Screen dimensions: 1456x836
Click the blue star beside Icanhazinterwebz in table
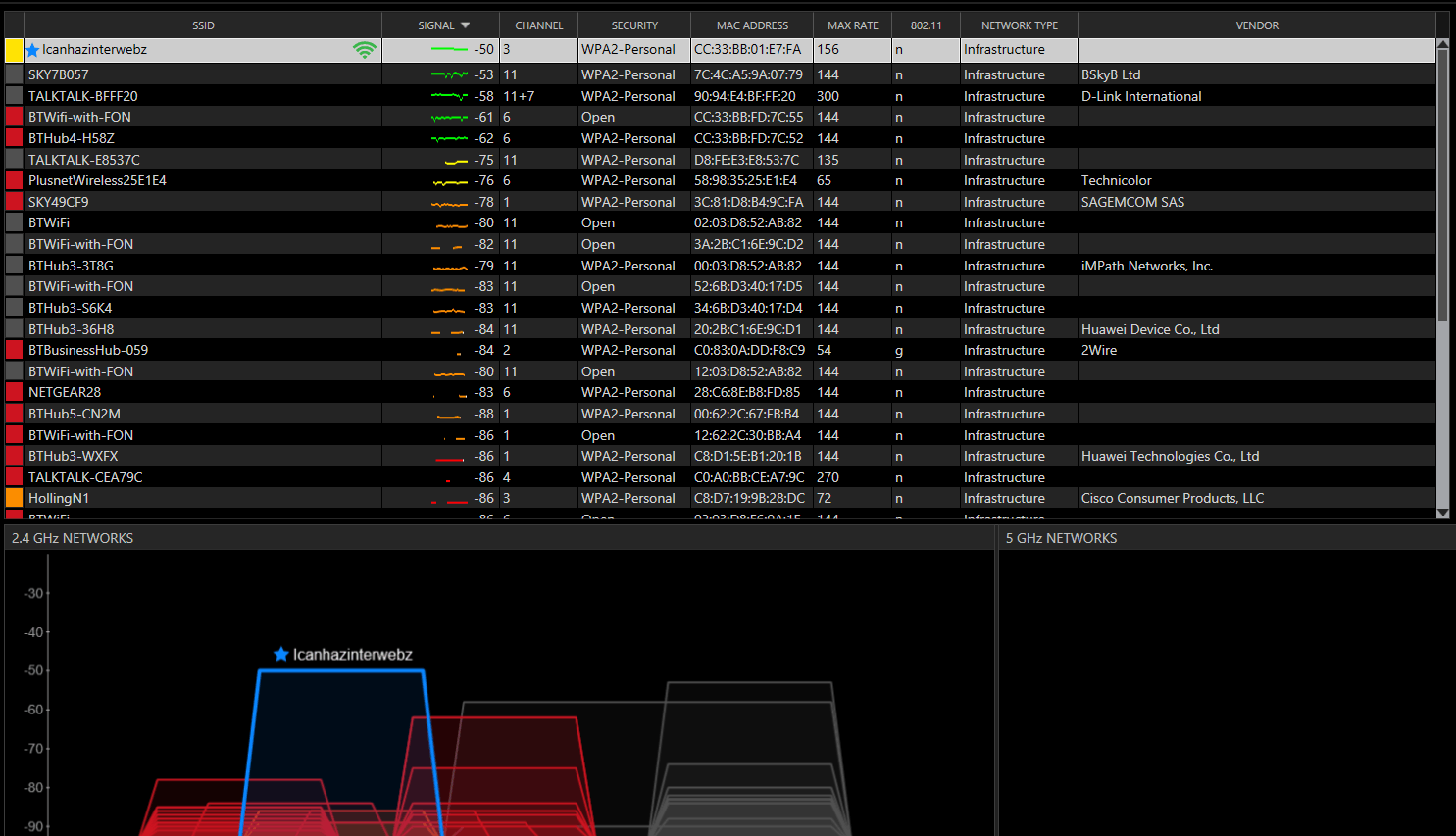tap(32, 50)
